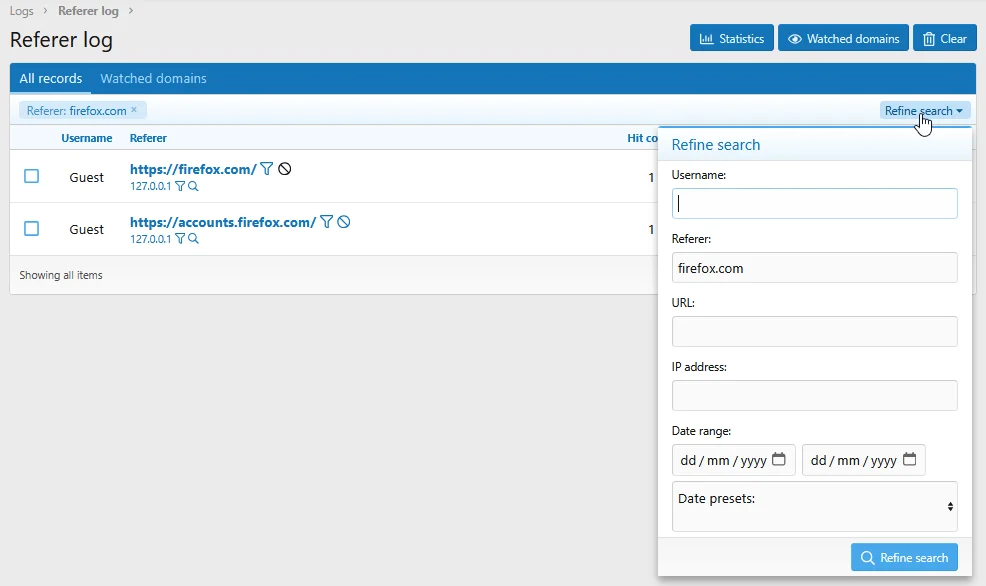The image size is (986, 586).
Task: Select the All records tab
Action: tap(51, 79)
